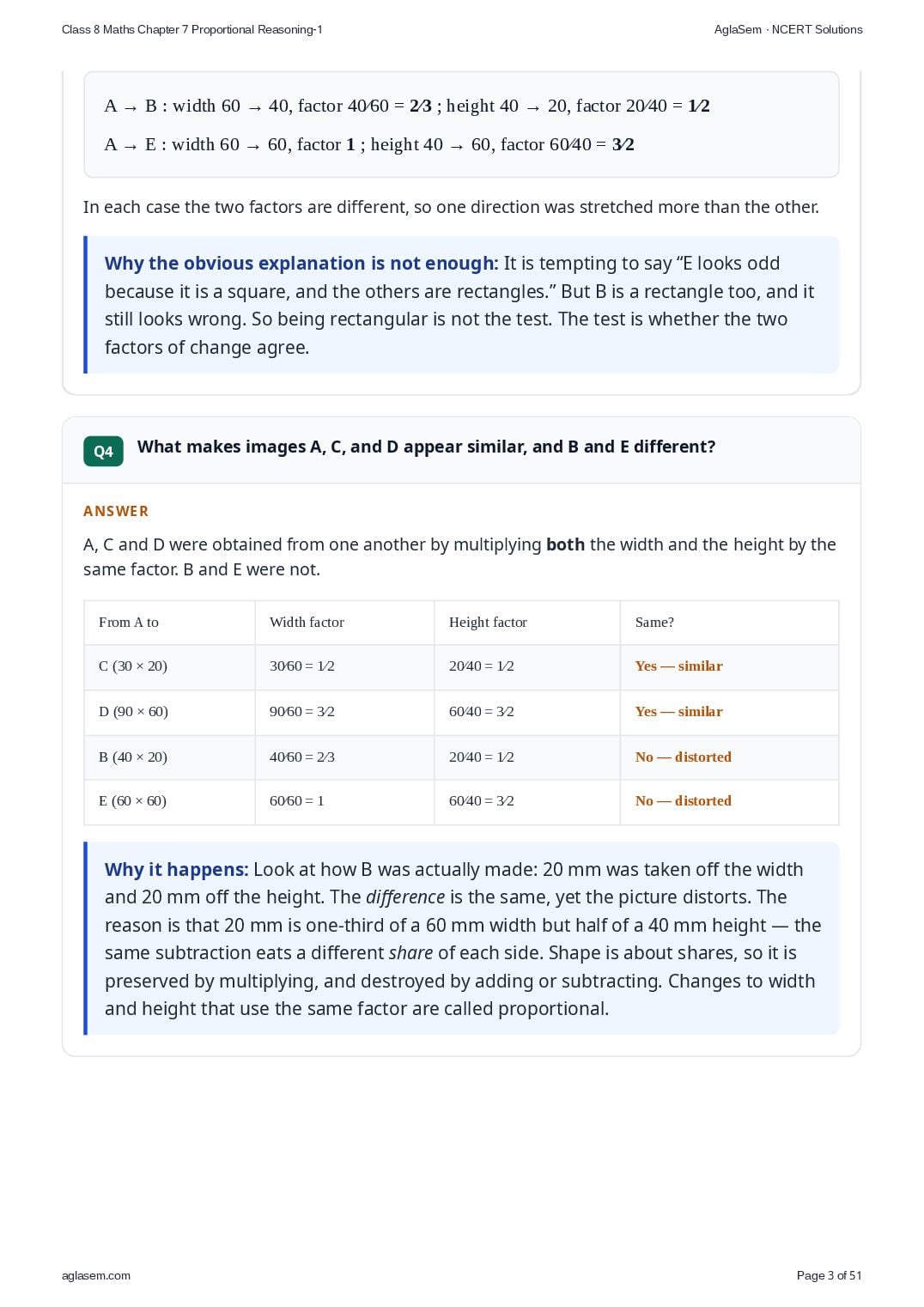The height and width of the screenshot is (1307, 924).
Task: Click the 'A → E' width factor line
Action: tap(369, 144)
